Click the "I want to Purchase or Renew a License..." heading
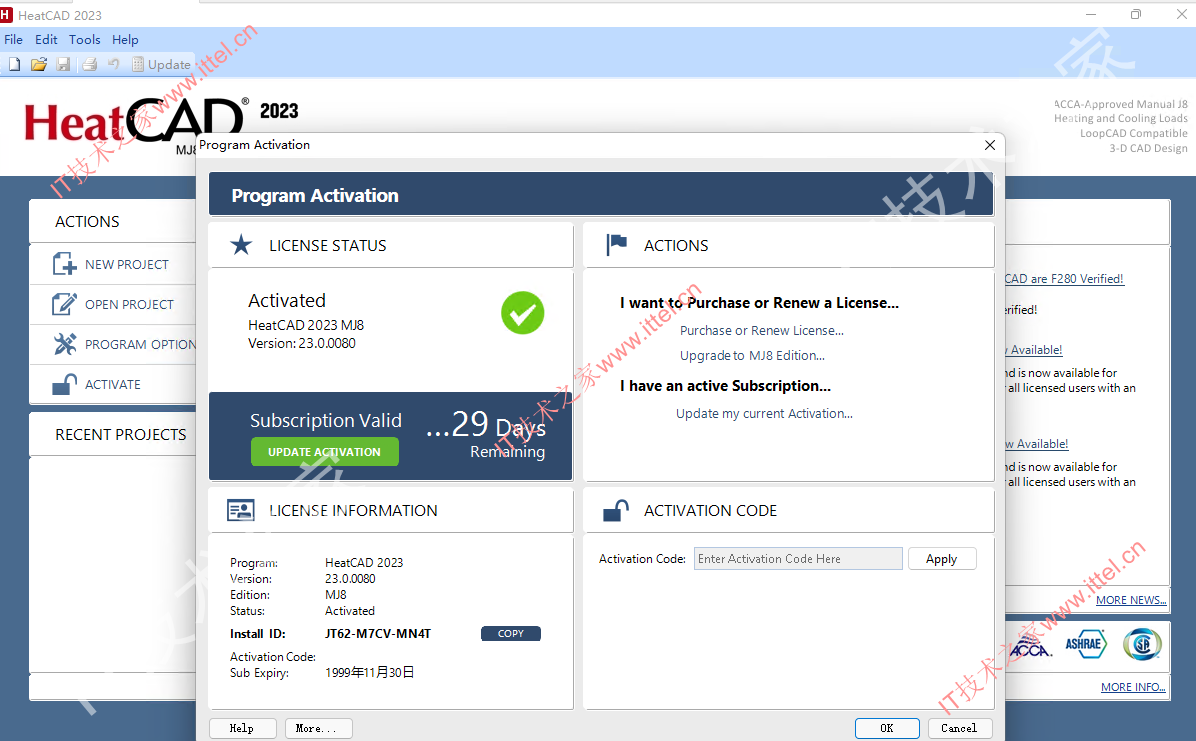 tap(760, 303)
